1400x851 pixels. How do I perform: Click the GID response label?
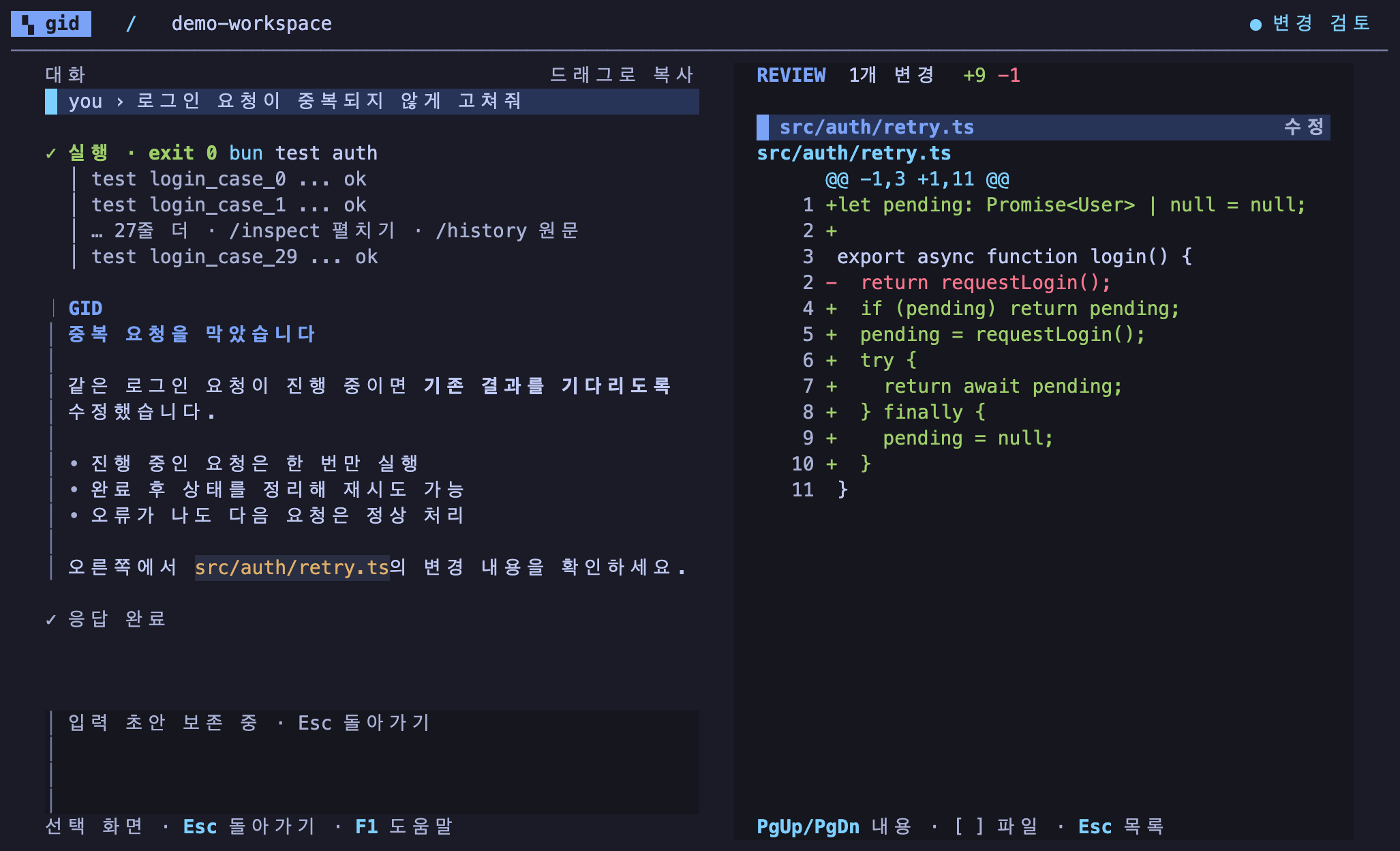(85, 308)
